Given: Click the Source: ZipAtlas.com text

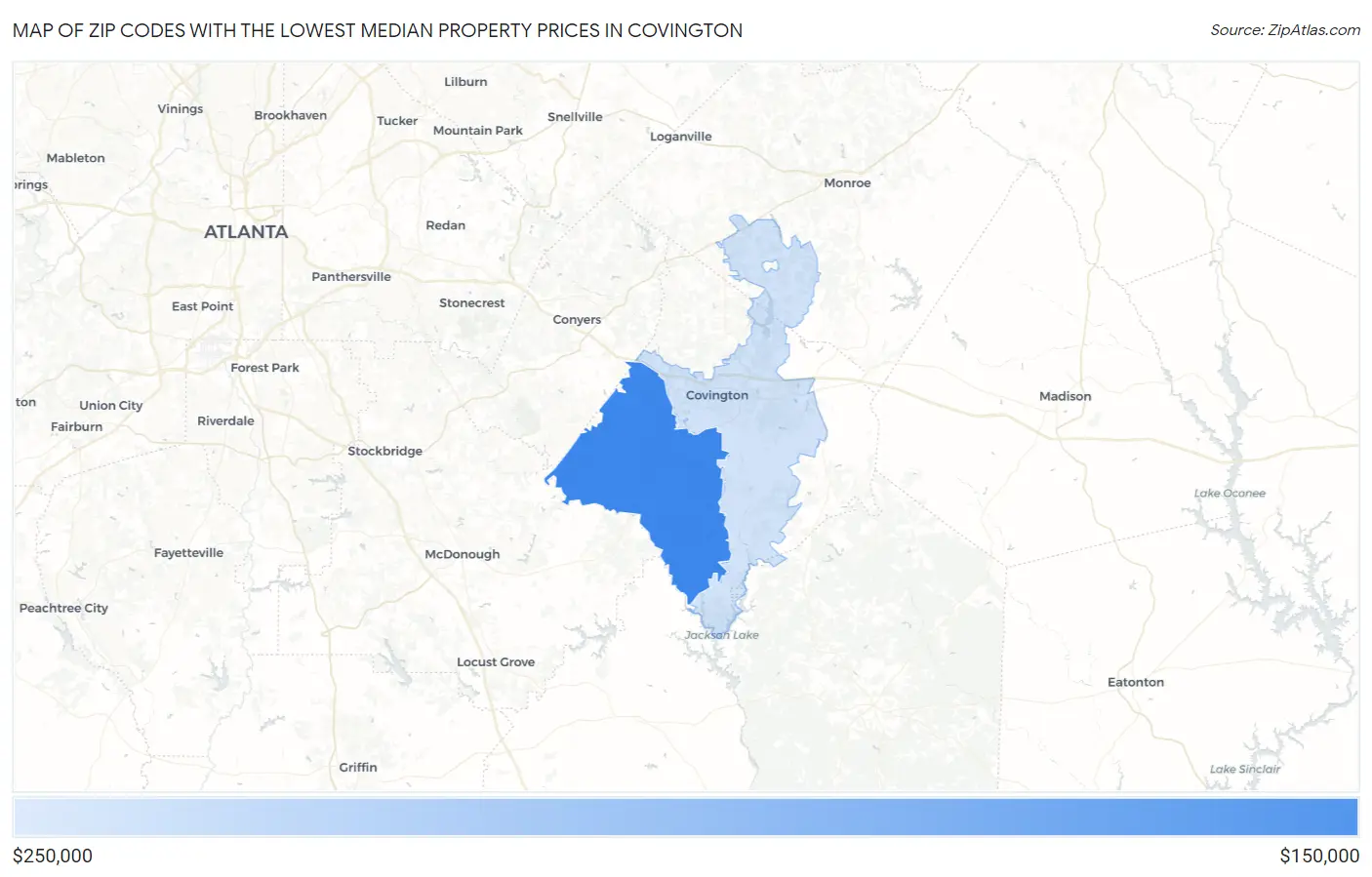Looking at the screenshot, I should (x=1285, y=30).
